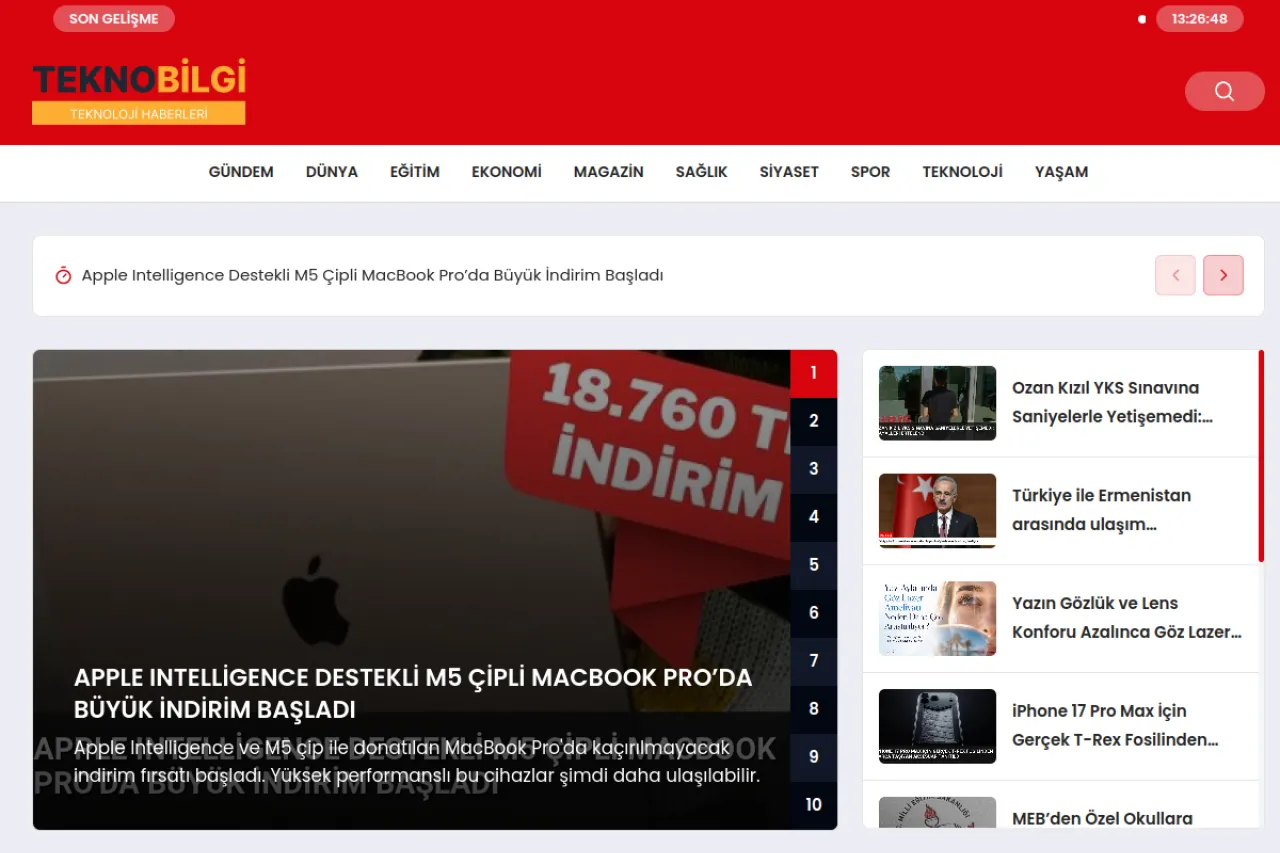Click the 13:26:48 clock badge

(x=1199, y=19)
